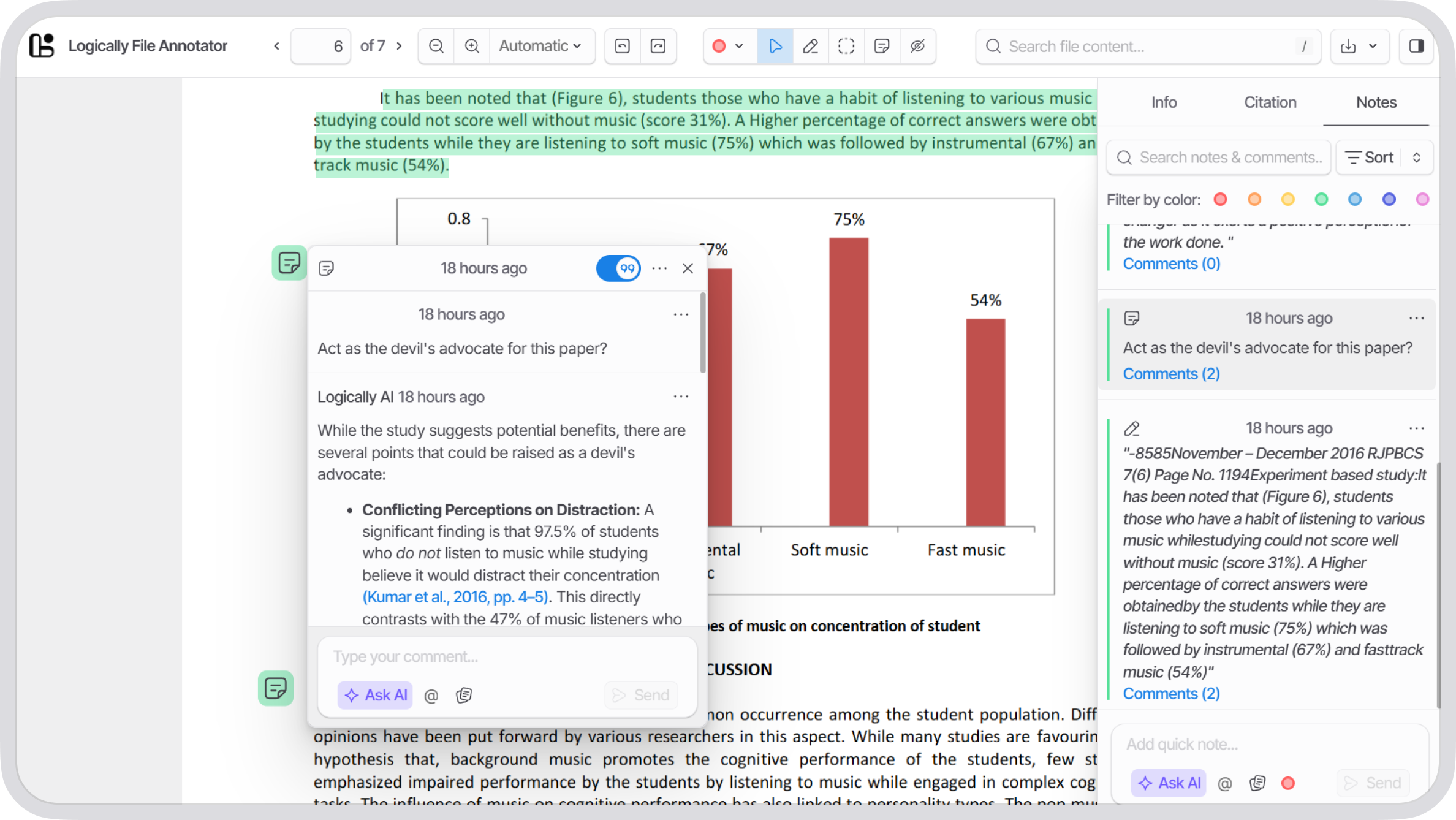Screen dimensions: 1456x820
Task: Click the green sticky note marker beside popup
Action: (289, 263)
